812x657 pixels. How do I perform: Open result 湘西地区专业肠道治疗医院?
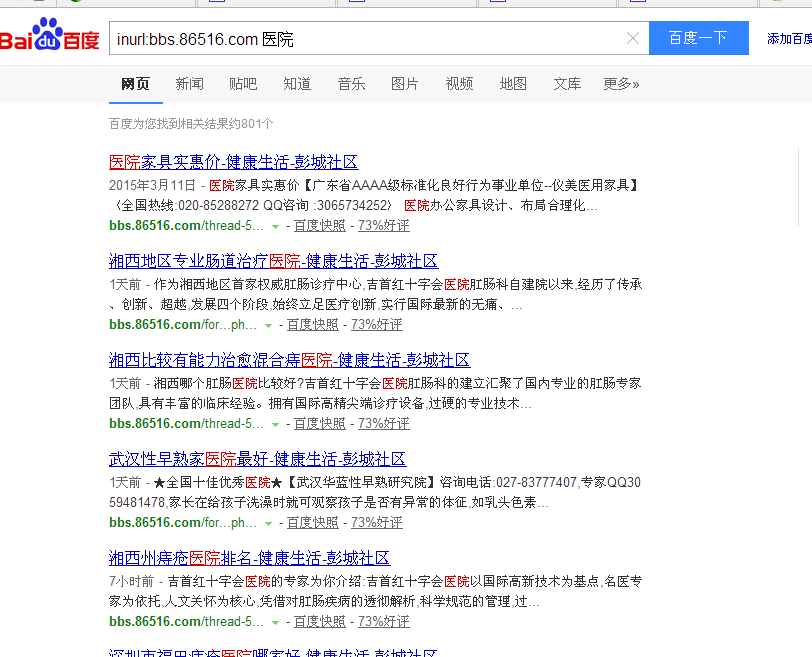tap(273, 261)
